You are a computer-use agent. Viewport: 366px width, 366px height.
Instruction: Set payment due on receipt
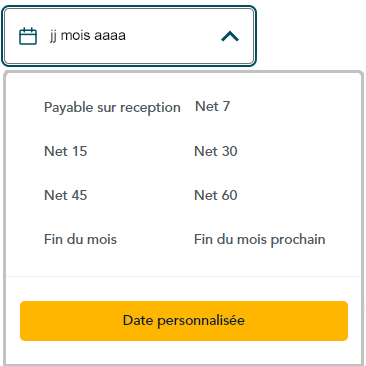pos(112,108)
